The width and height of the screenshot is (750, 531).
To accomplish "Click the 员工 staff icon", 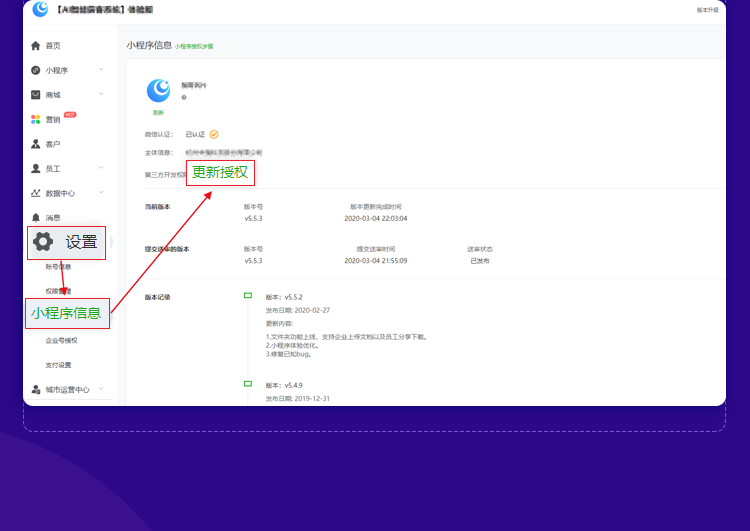I will coord(36,169).
